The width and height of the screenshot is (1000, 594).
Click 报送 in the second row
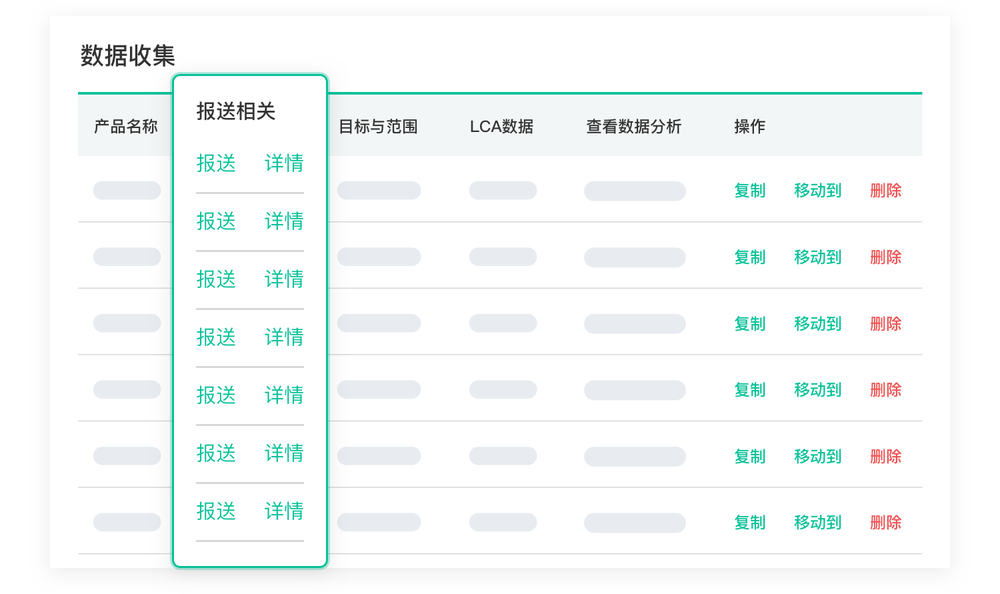[216, 221]
